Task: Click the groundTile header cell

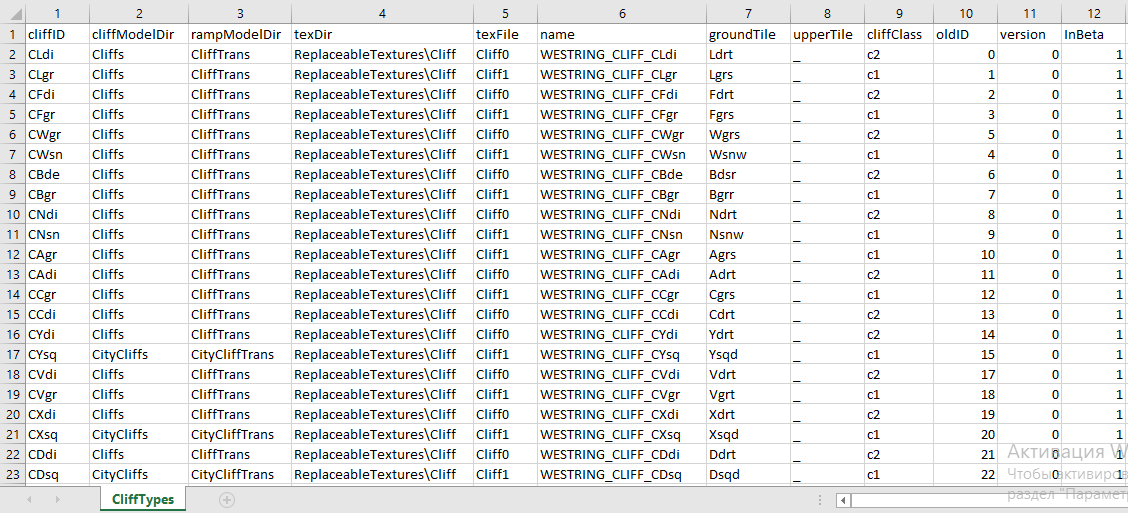Action: coord(748,34)
